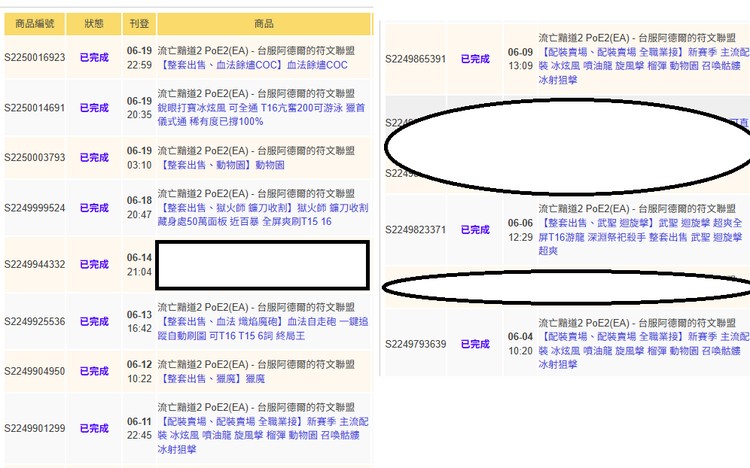Click the 刊登 column header

tap(139, 23)
